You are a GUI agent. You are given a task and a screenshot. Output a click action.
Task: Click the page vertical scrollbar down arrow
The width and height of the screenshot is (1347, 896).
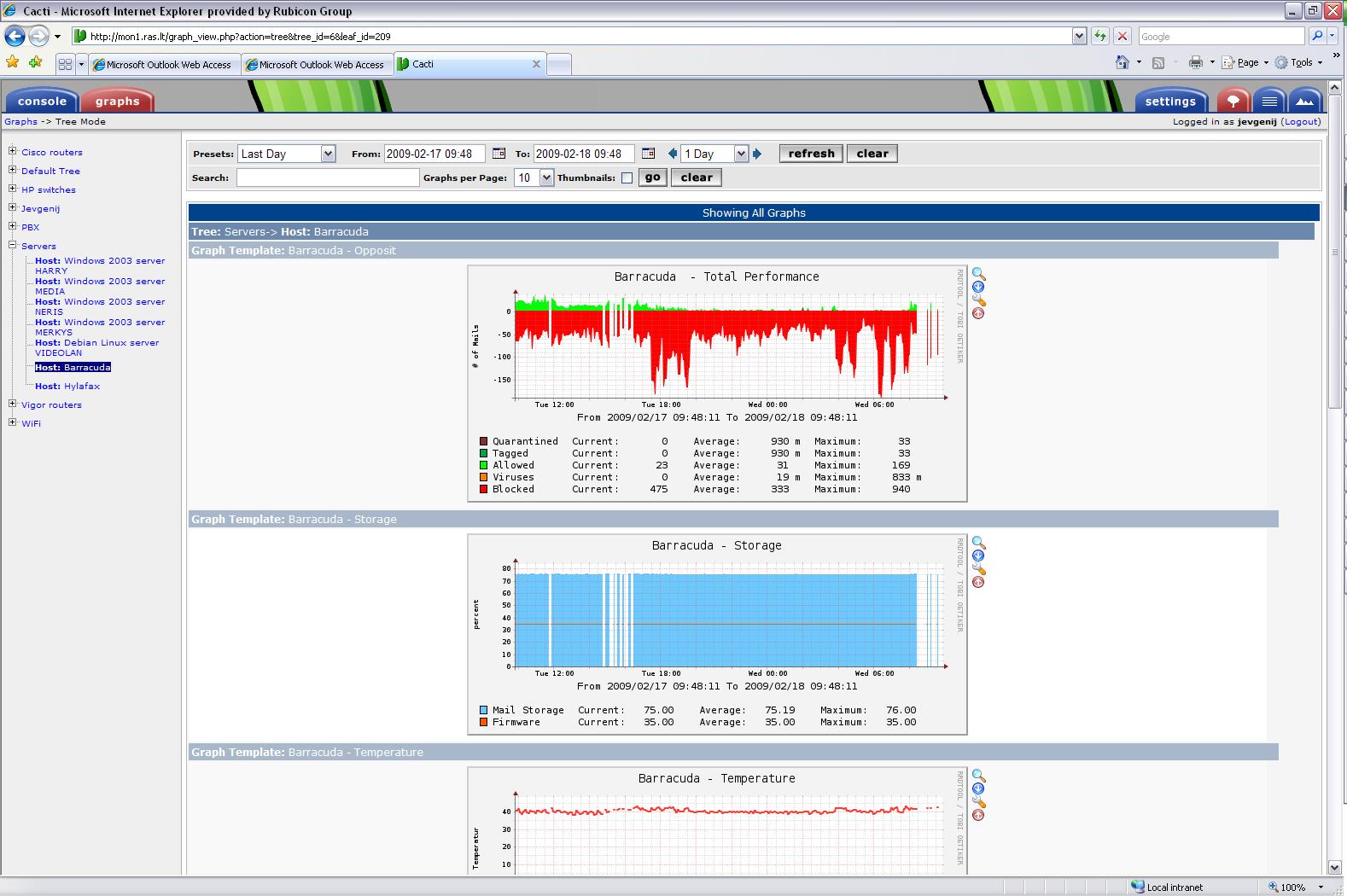click(1335, 868)
